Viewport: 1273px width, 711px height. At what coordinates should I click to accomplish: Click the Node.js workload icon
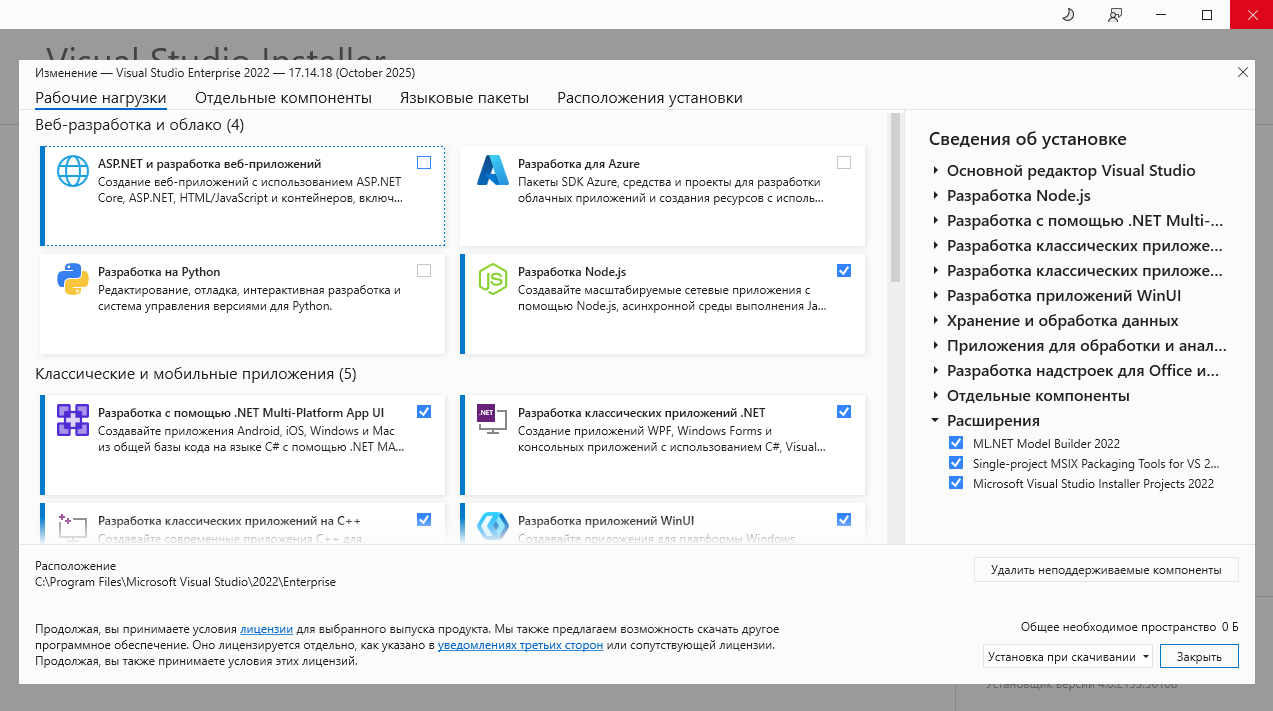tap(493, 279)
